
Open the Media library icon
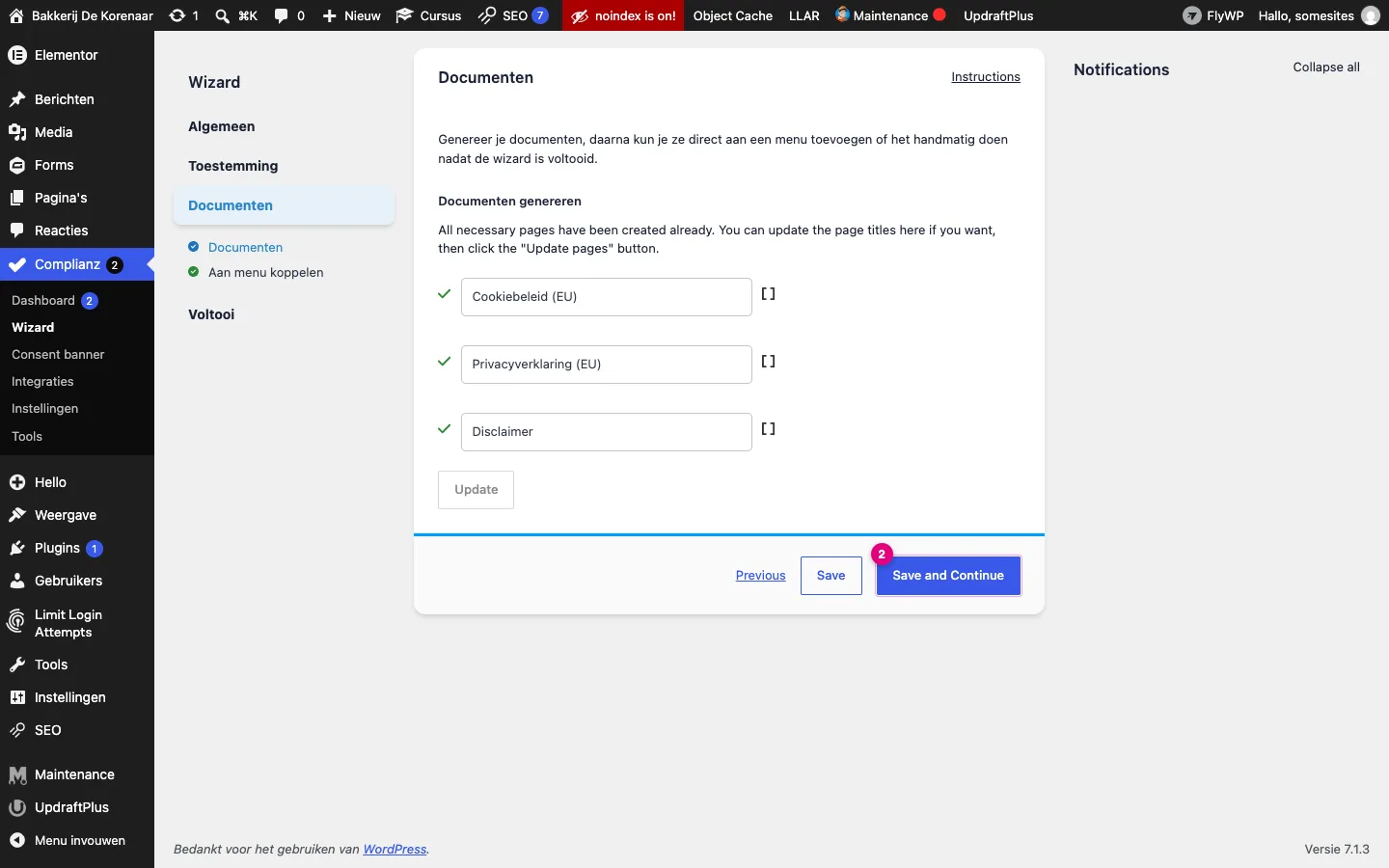17,132
